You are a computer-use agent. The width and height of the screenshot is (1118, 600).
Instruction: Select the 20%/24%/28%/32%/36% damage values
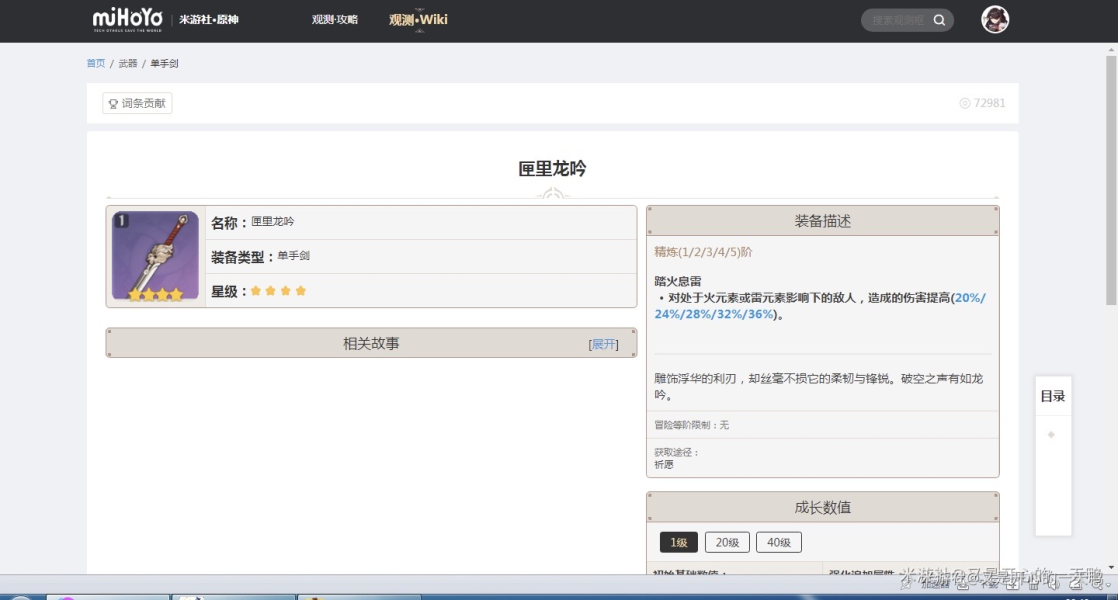820,306
